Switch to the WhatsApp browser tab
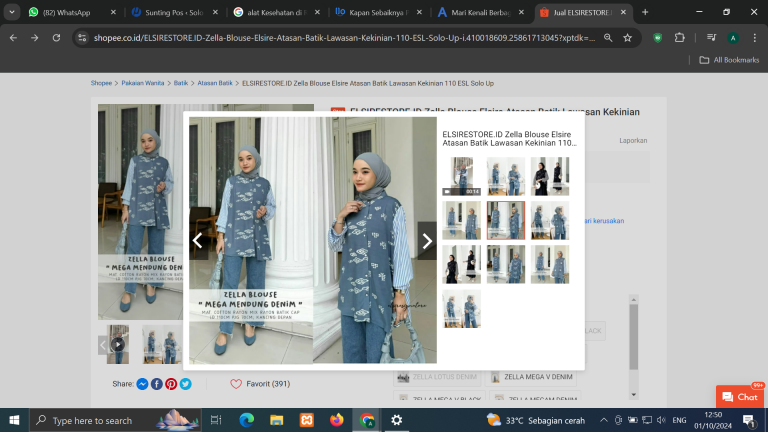Image resolution: width=768 pixels, height=432 pixels. coord(72,13)
